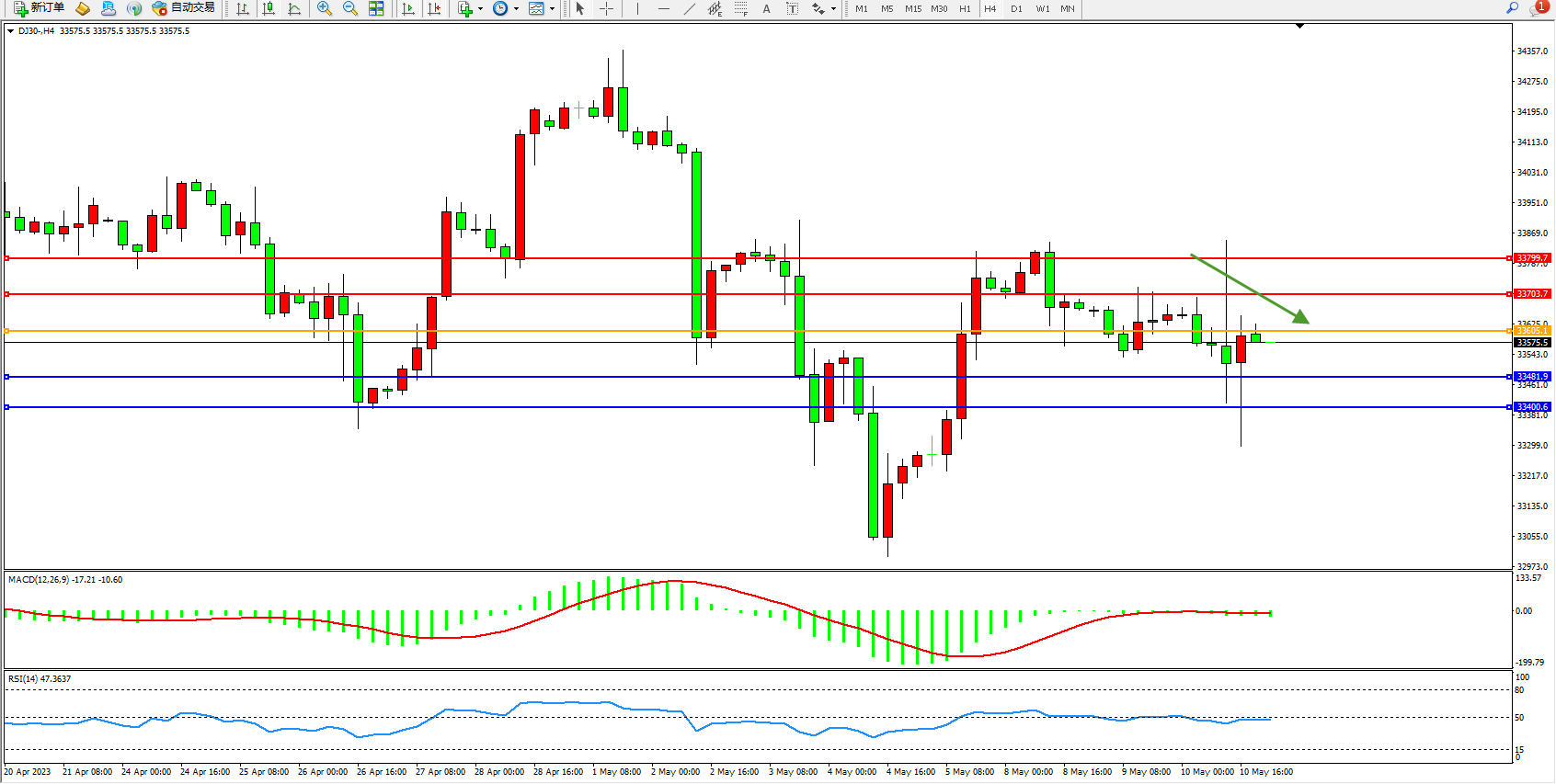
Task: Switch chart to bar chart mode
Action: pyautogui.click(x=243, y=8)
